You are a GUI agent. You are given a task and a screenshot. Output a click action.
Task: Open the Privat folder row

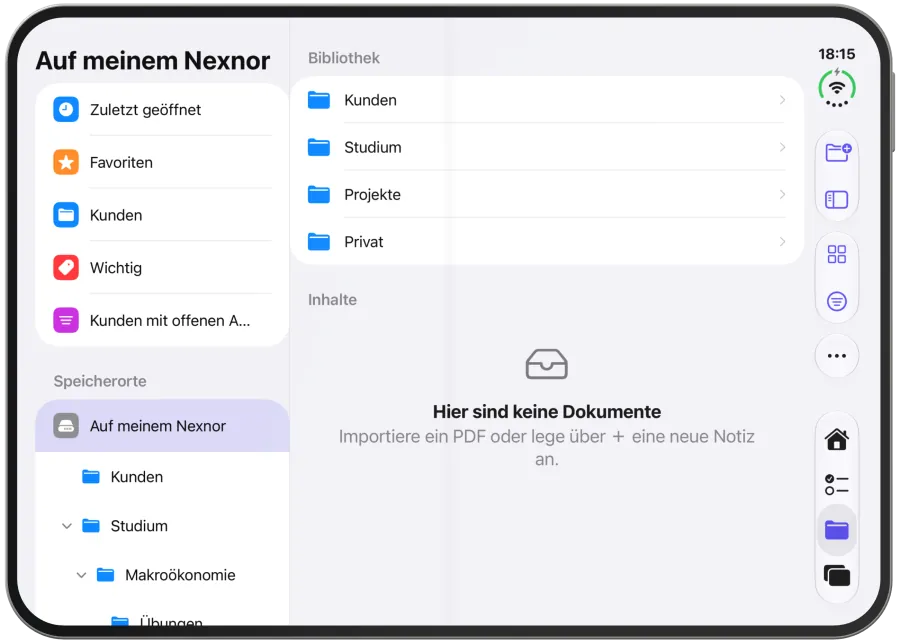click(546, 242)
